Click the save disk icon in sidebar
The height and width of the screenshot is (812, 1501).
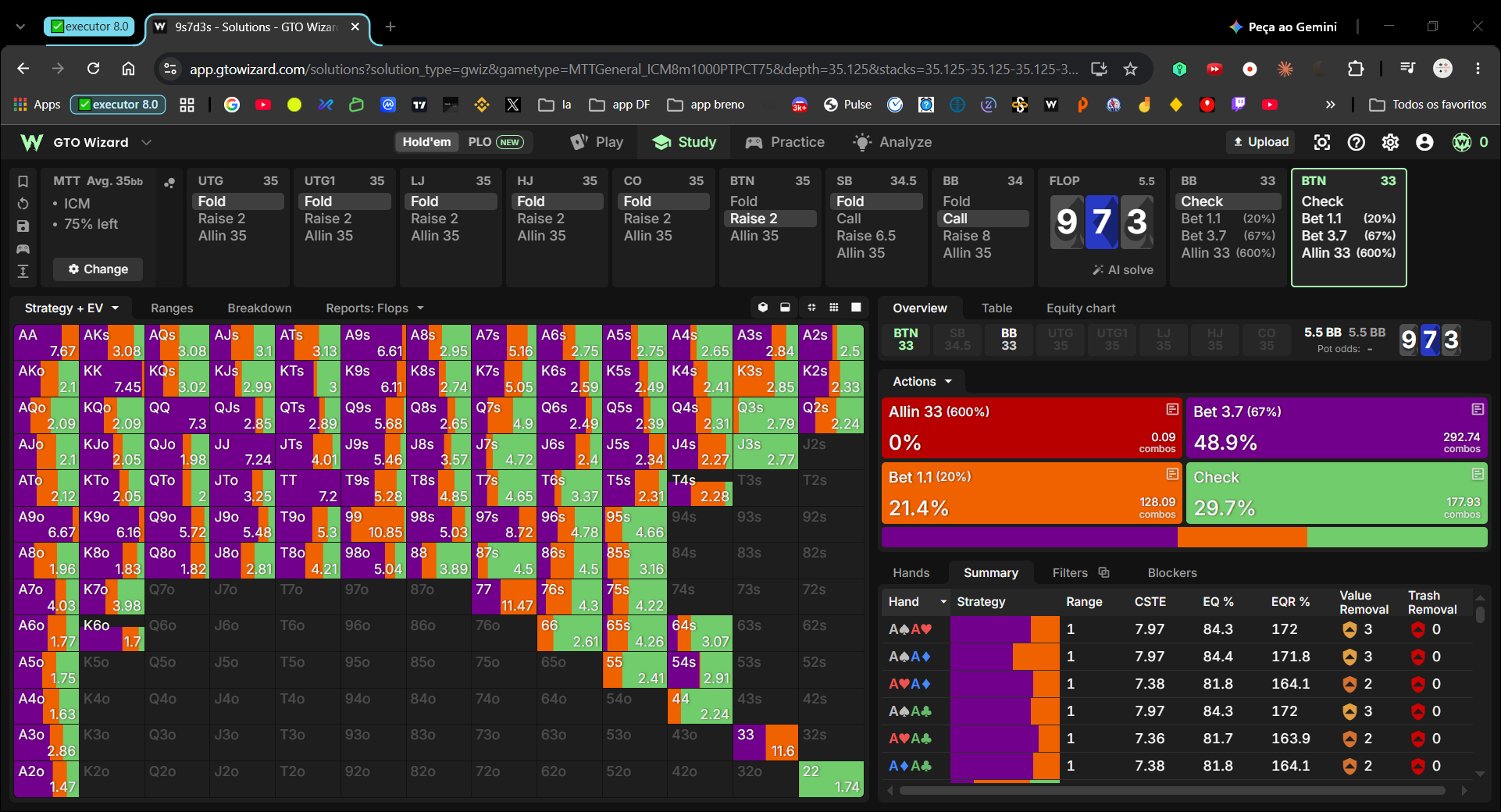coord(23,226)
